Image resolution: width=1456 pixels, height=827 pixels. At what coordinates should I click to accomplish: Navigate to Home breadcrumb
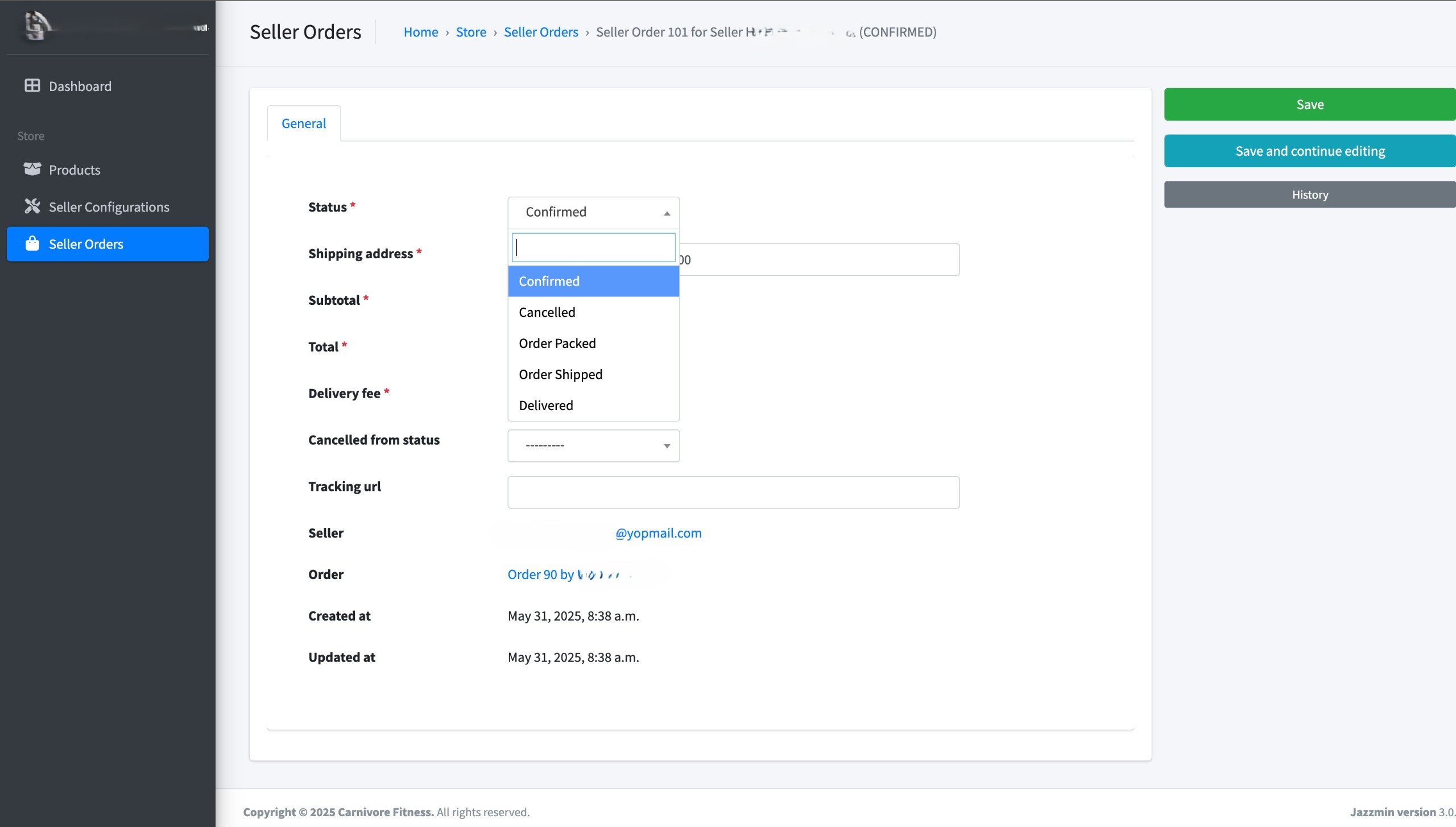421,32
